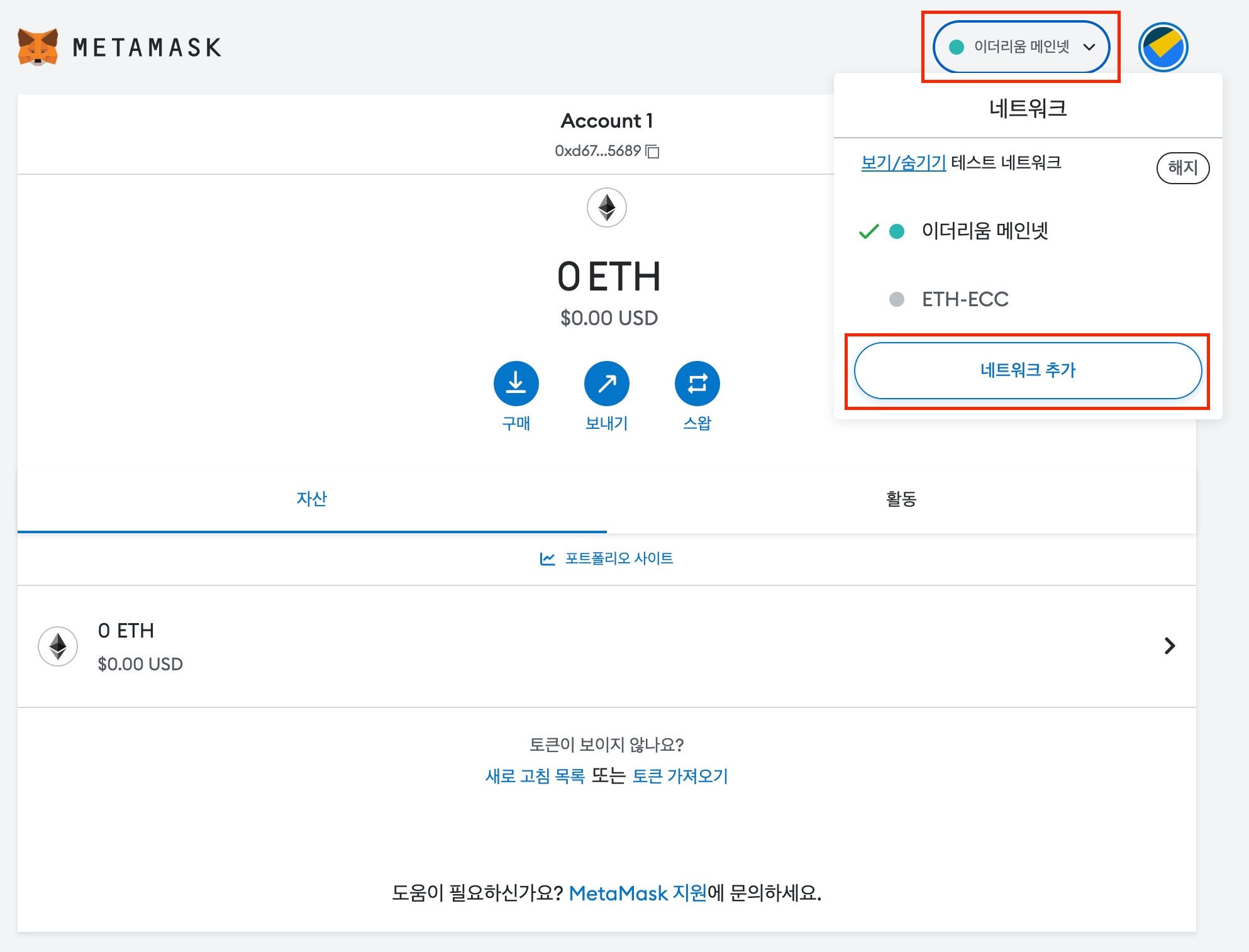1249x952 pixels.
Task: Switch to the 자산 tab
Action: coord(312,499)
